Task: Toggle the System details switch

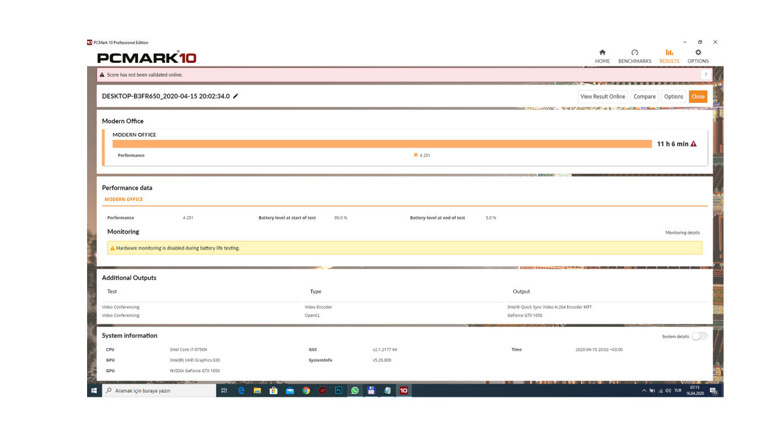Action: [699, 337]
